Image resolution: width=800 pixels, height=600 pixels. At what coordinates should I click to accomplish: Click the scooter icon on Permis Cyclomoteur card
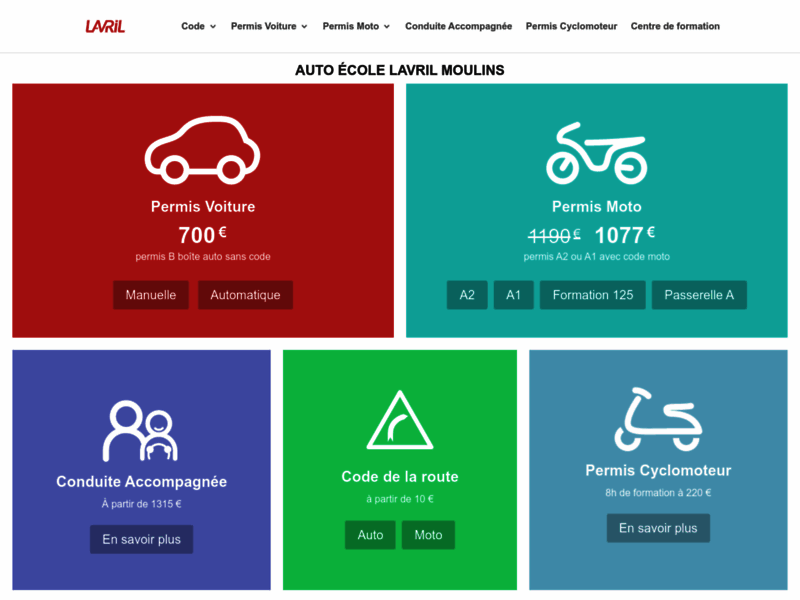(x=658, y=419)
